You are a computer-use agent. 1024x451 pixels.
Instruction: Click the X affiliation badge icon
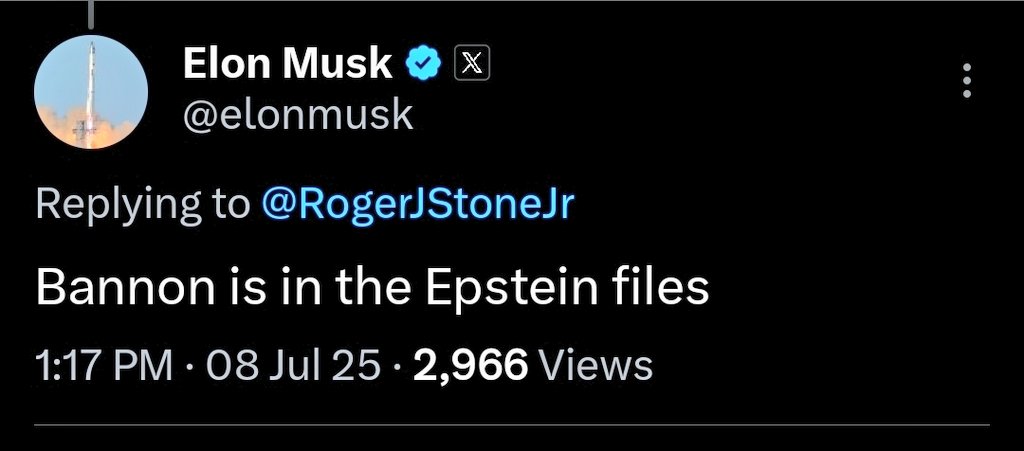click(471, 65)
